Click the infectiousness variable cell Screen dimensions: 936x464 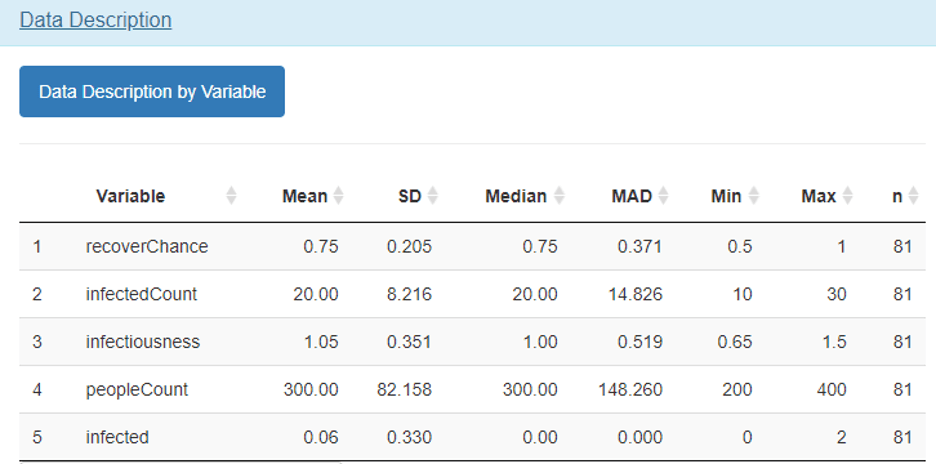(x=143, y=342)
